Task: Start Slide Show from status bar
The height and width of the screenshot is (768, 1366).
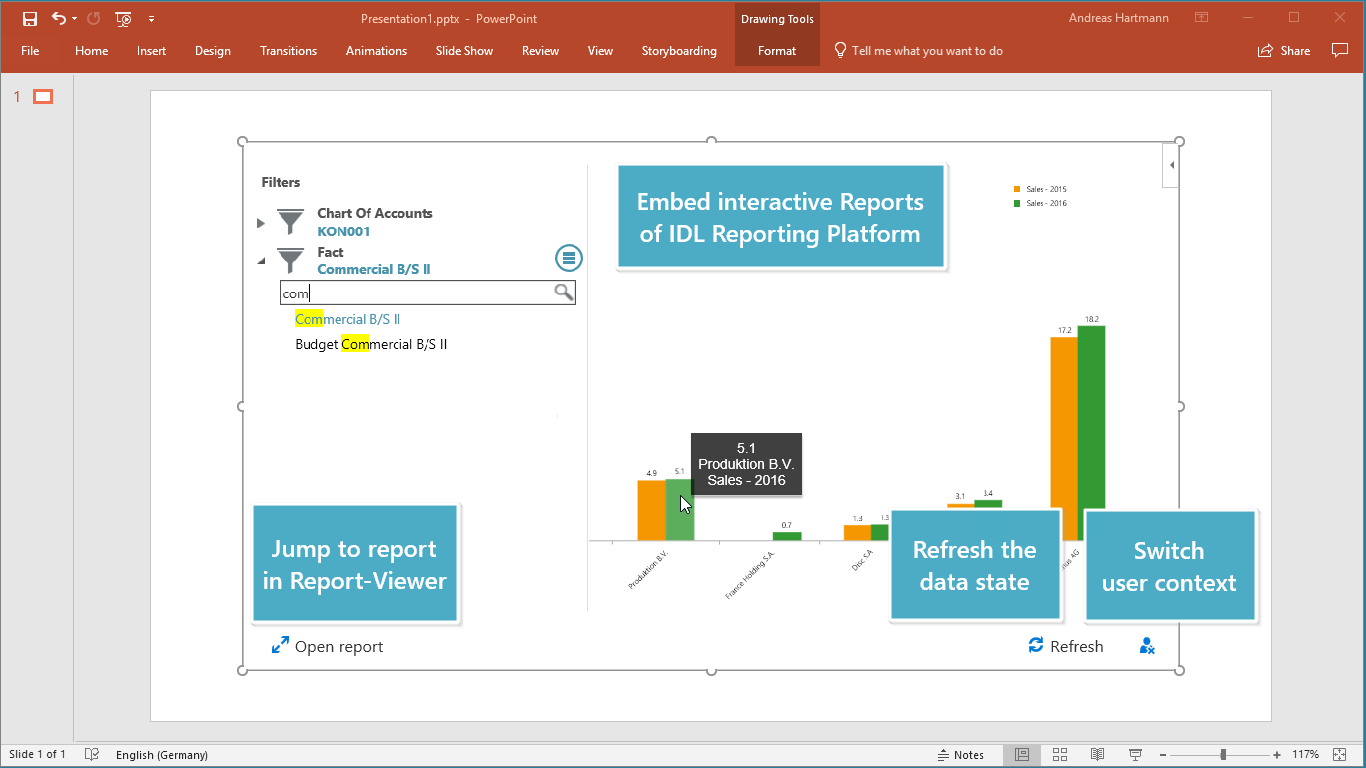Action: click(1135, 755)
